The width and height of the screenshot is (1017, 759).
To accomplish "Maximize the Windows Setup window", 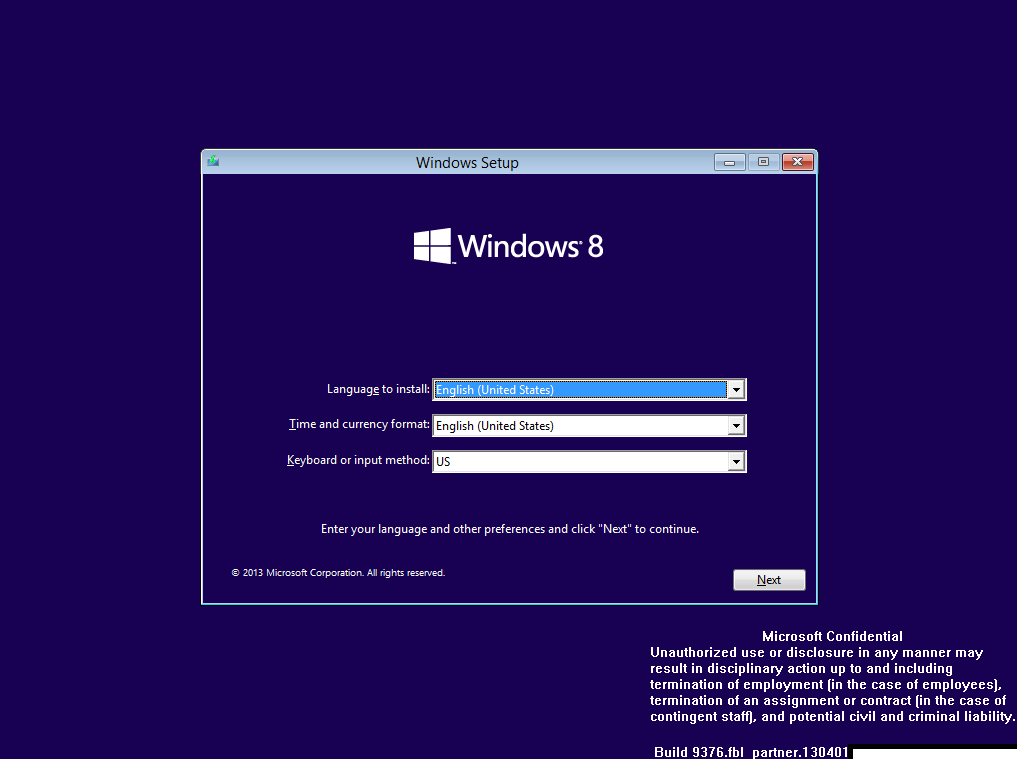I will tap(763, 162).
